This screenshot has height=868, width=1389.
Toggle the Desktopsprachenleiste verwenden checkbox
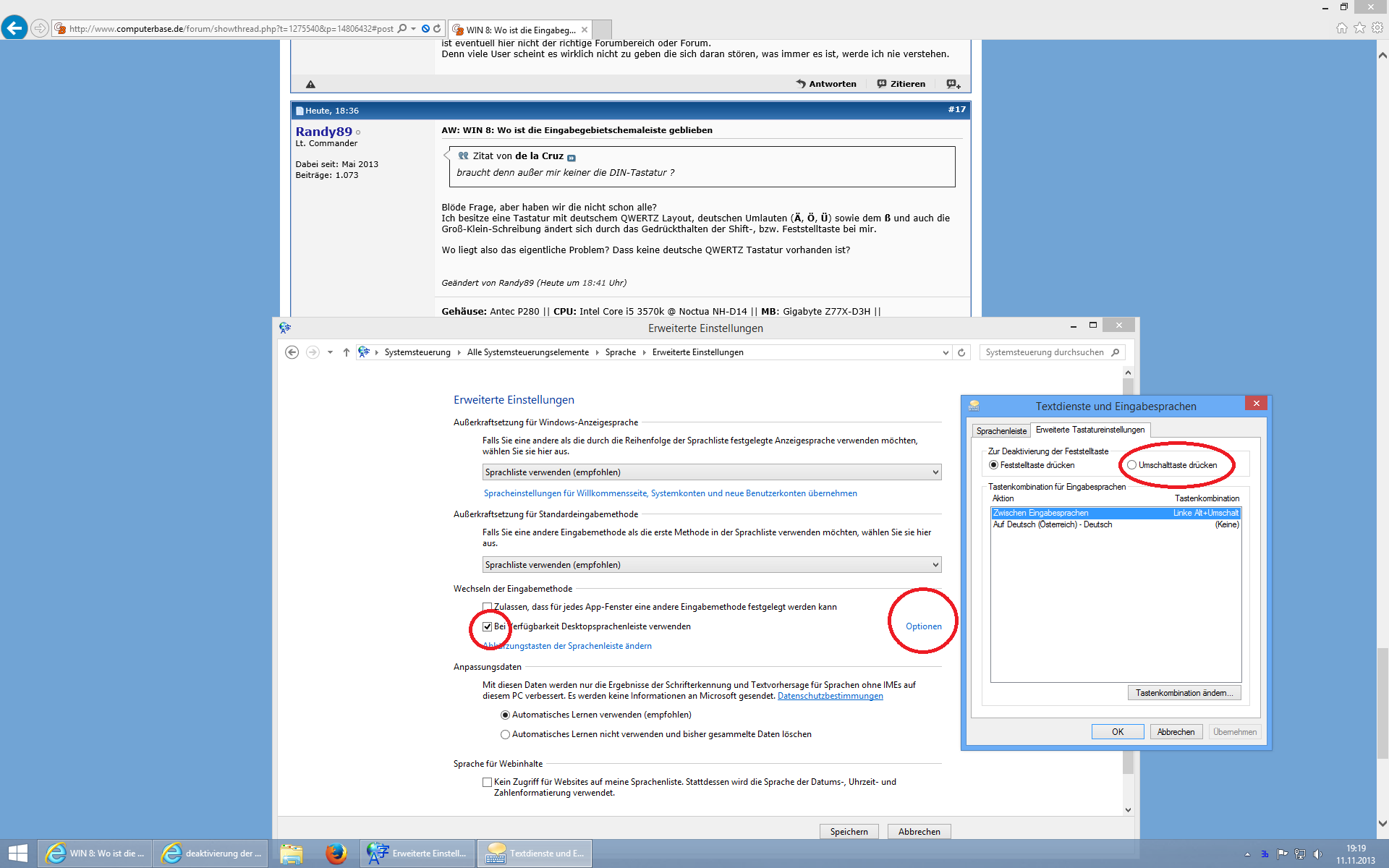[488, 626]
